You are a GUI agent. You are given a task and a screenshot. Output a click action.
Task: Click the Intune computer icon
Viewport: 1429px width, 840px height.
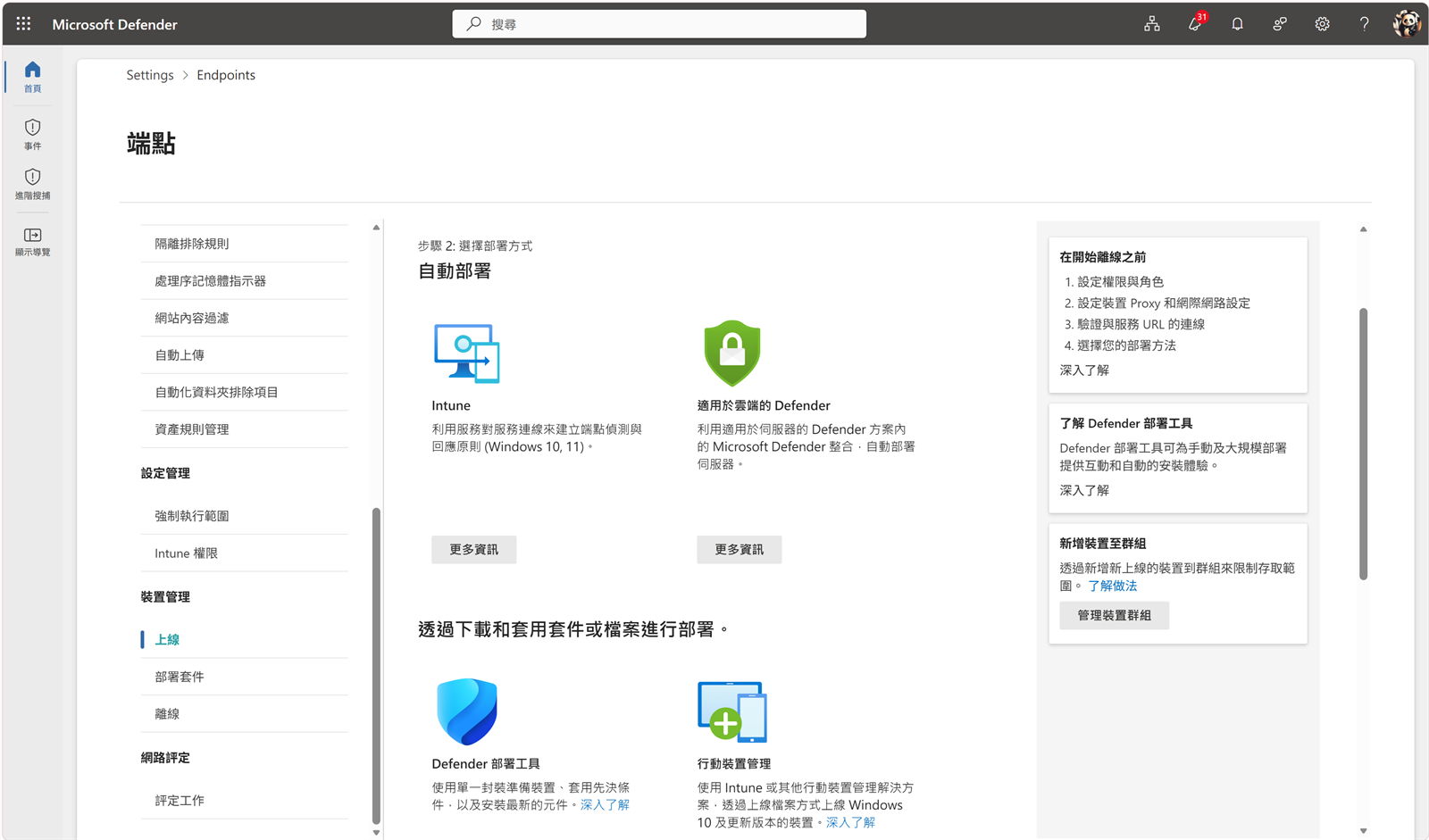point(466,353)
